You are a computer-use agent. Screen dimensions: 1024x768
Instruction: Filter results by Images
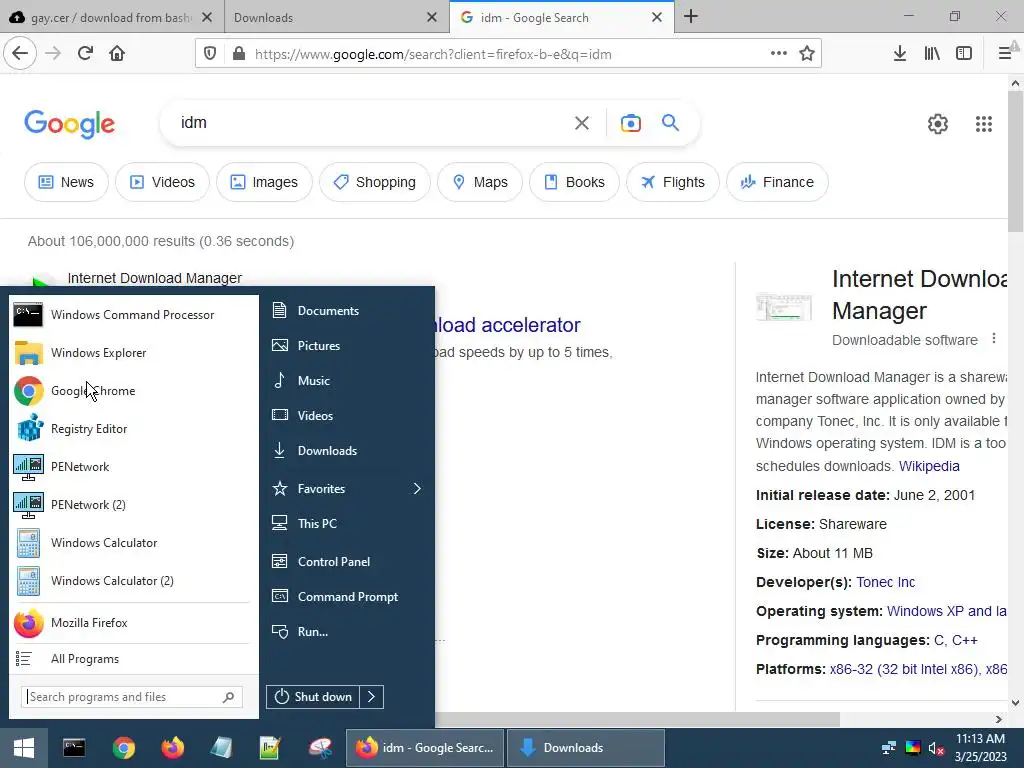[x=264, y=182]
